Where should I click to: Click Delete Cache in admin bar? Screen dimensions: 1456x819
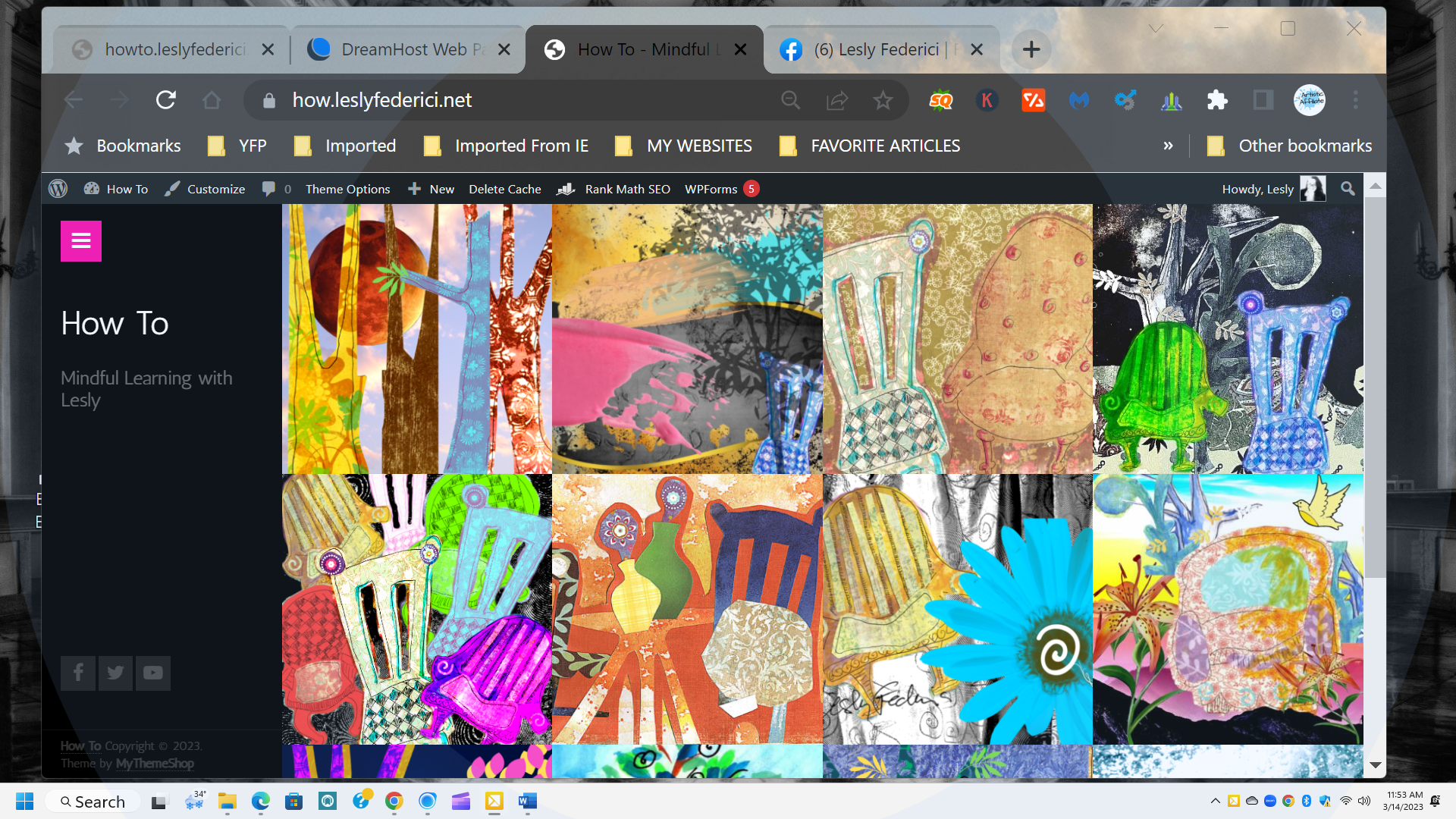(x=504, y=189)
